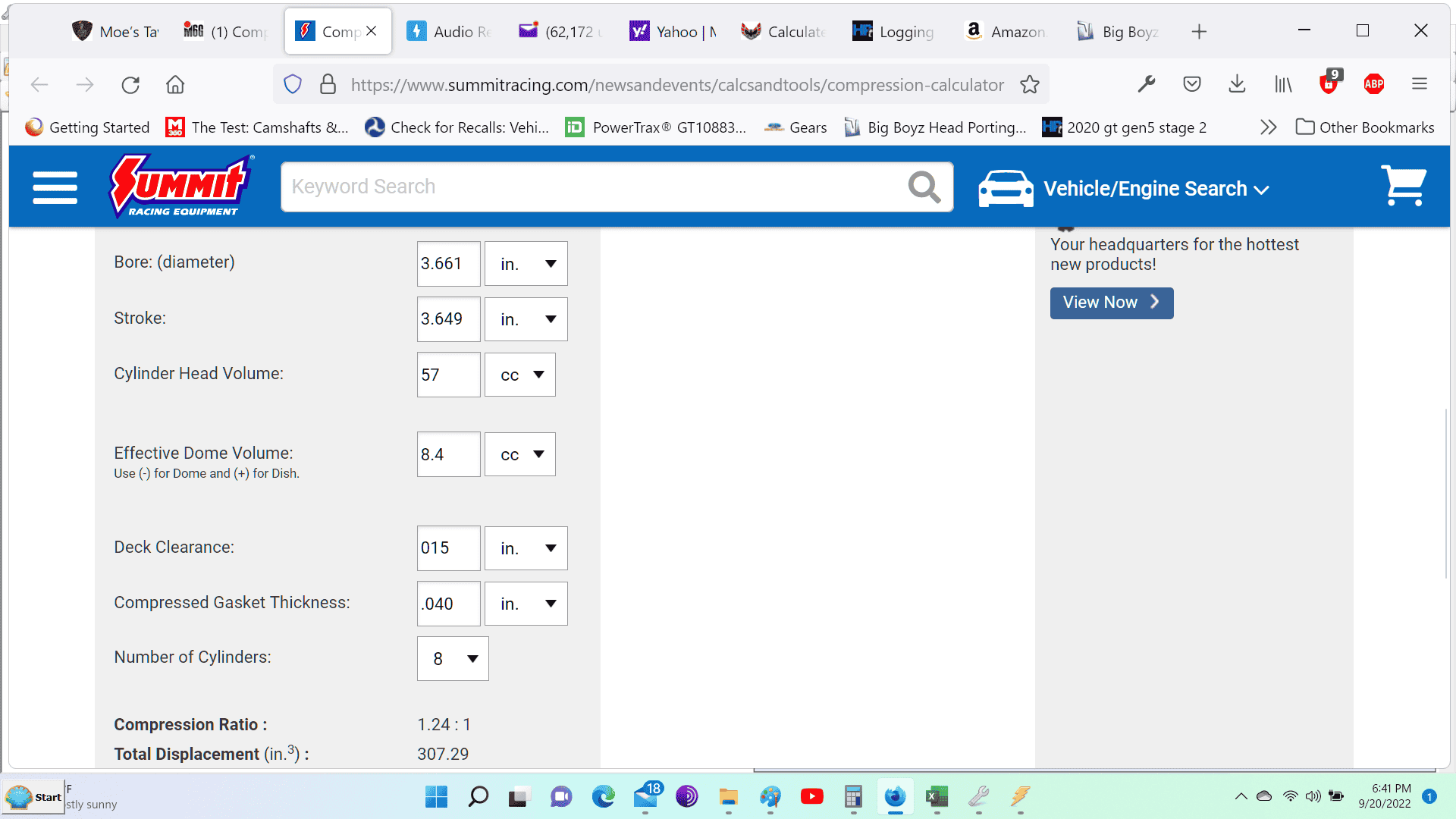Open the Calculator app in taskbar
This screenshot has width=1456, height=819.
pos(853,796)
